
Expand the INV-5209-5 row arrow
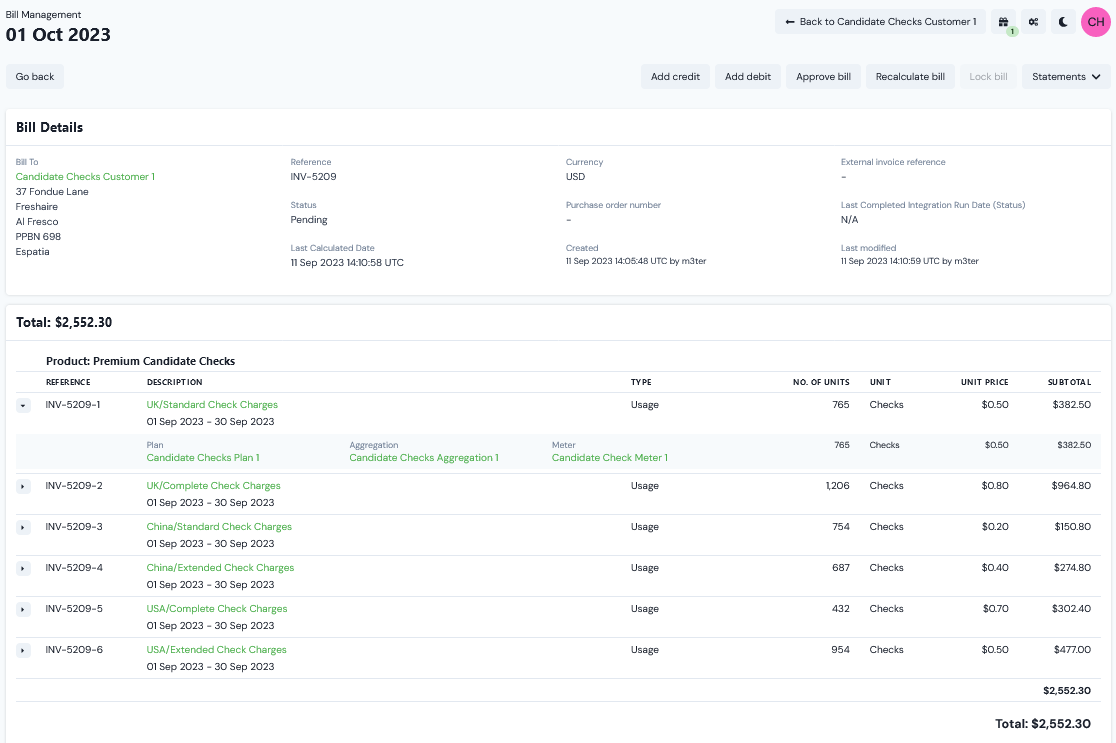pyautogui.click(x=22, y=609)
